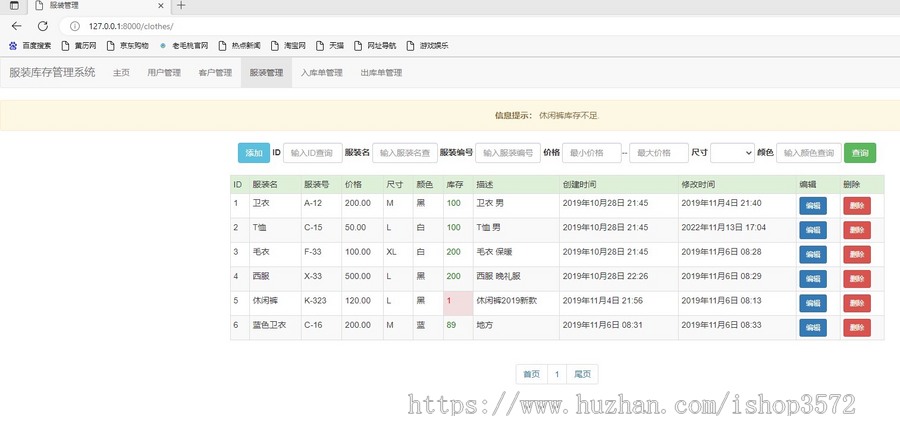Open the tab actions icon at top left
This screenshot has width=900, height=439.
tap(14, 6)
